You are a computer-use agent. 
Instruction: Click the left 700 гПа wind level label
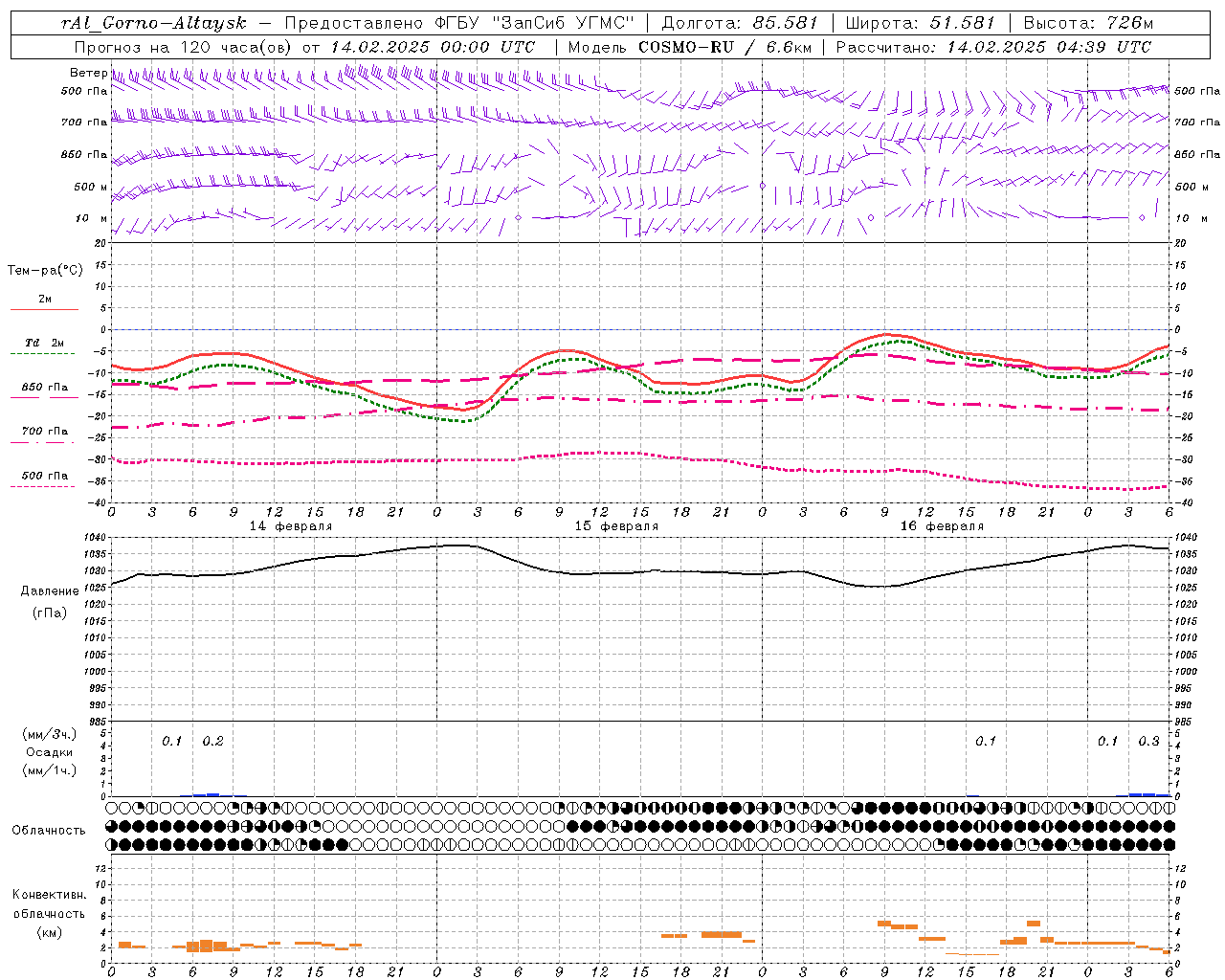tap(84, 122)
